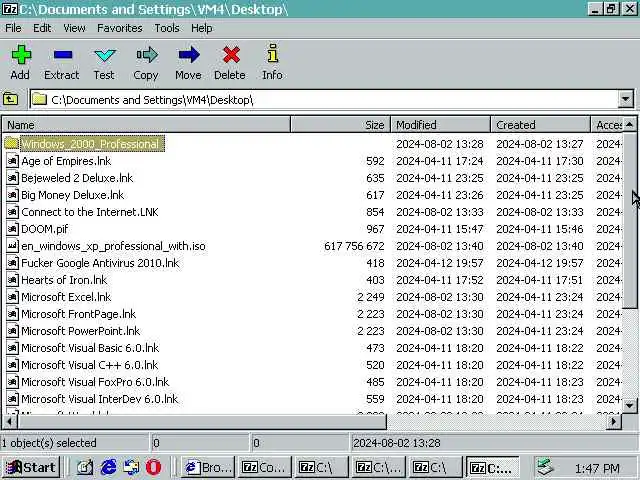The height and width of the screenshot is (480, 640).
Task: Click the clock showing 1:47 PM
Action: [597, 469]
